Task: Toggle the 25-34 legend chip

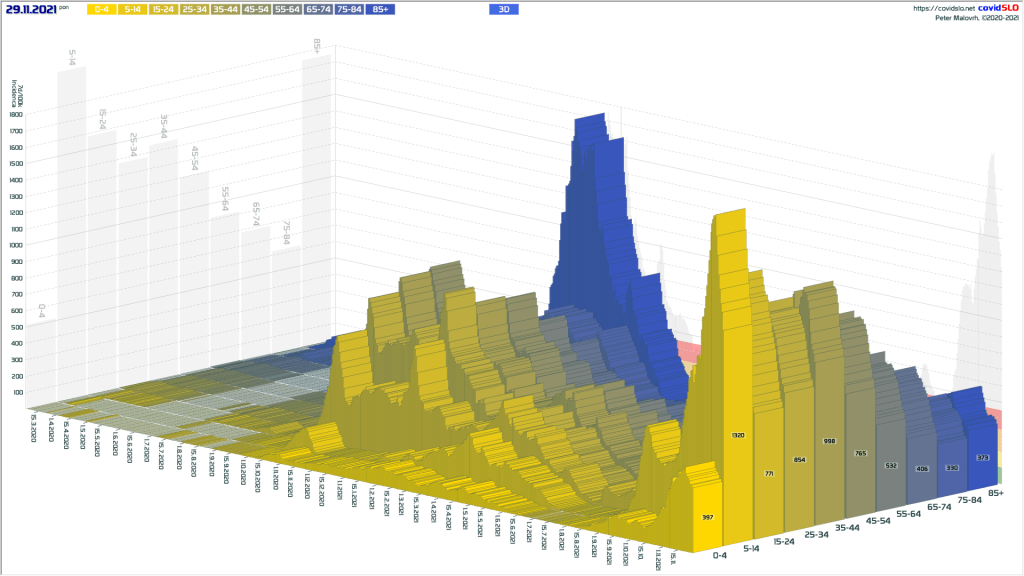Action: click(x=194, y=9)
